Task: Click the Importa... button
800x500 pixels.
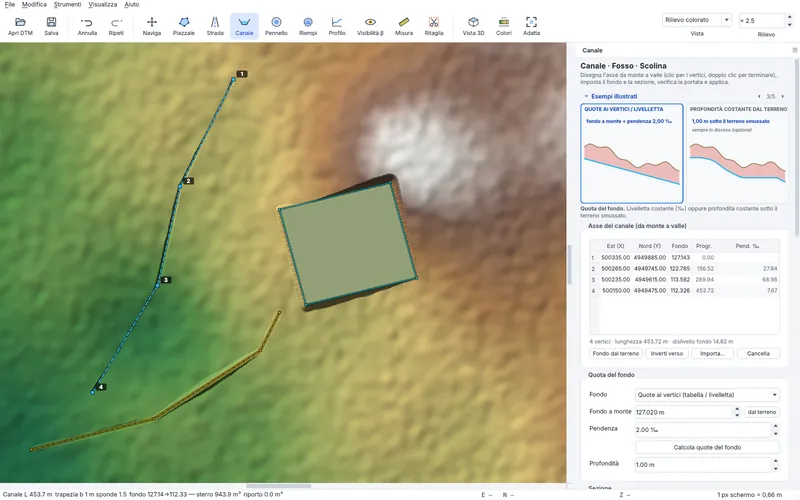Action: [x=712, y=354]
